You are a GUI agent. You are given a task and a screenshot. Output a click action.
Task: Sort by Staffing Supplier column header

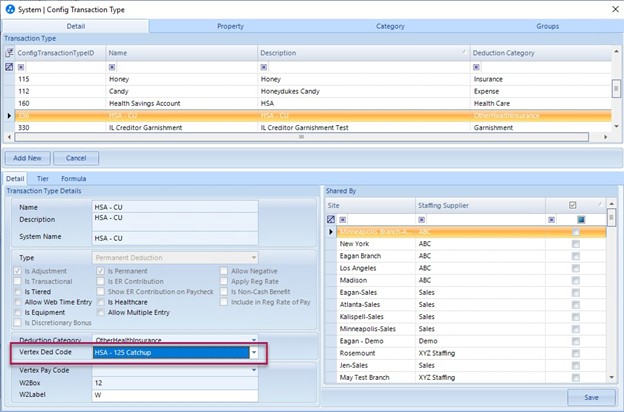pyautogui.click(x=480, y=205)
